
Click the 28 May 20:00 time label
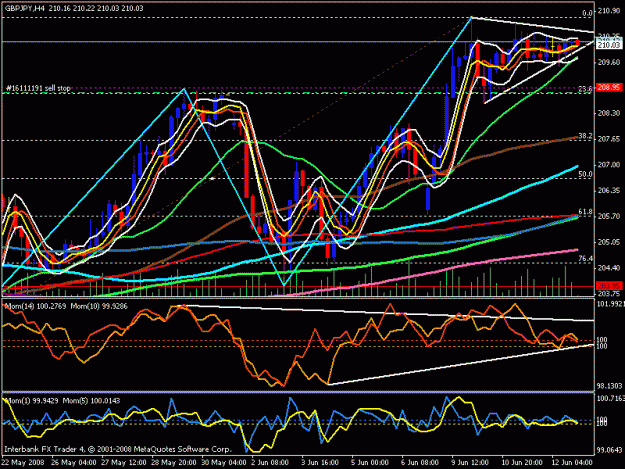pos(174,462)
